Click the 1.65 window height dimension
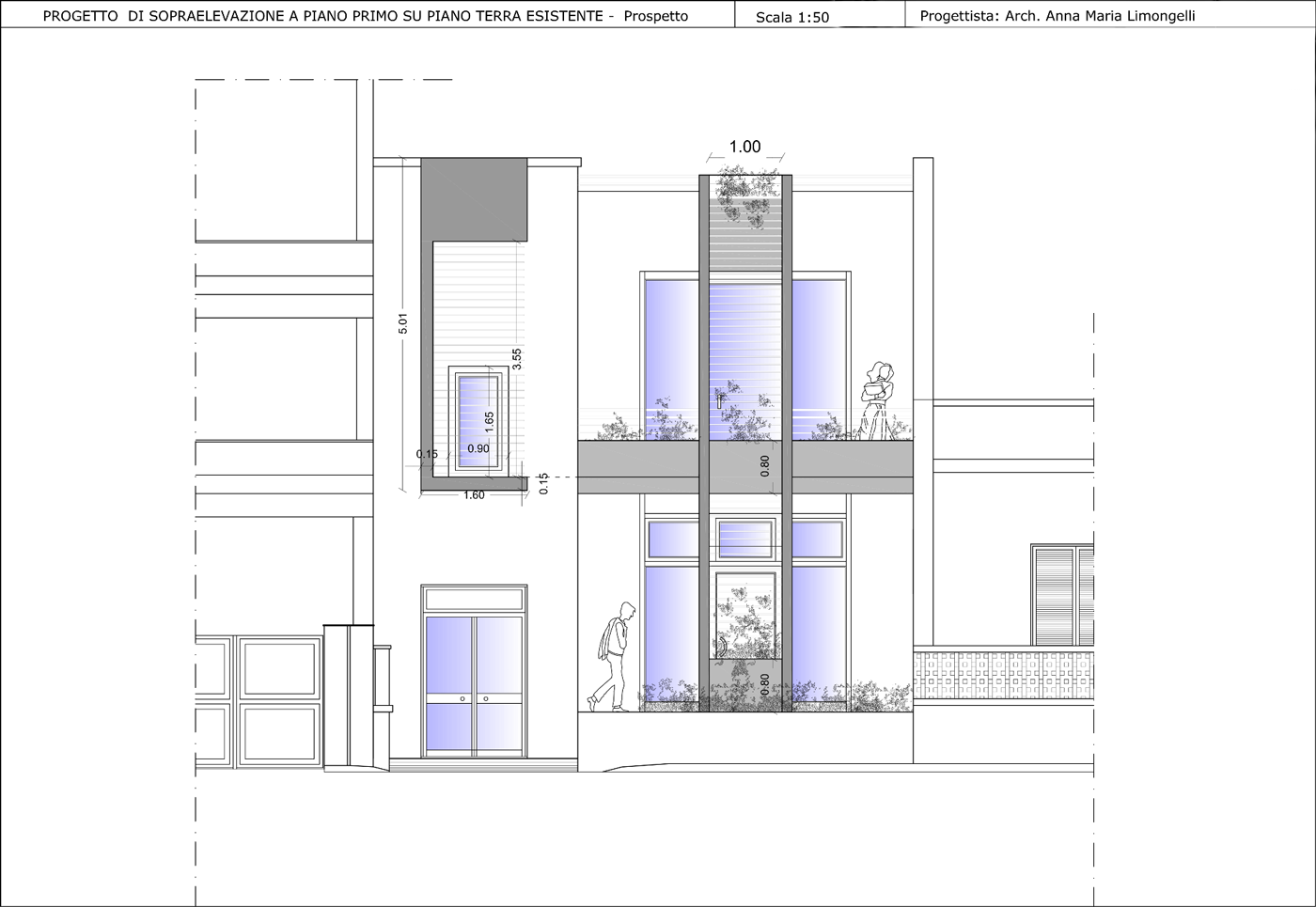 (x=489, y=421)
